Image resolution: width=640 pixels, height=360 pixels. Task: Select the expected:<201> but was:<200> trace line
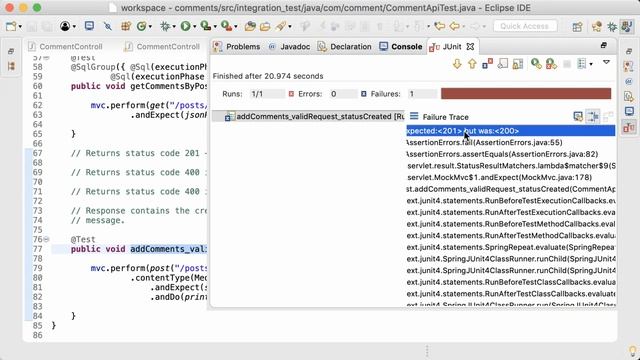[511, 131]
